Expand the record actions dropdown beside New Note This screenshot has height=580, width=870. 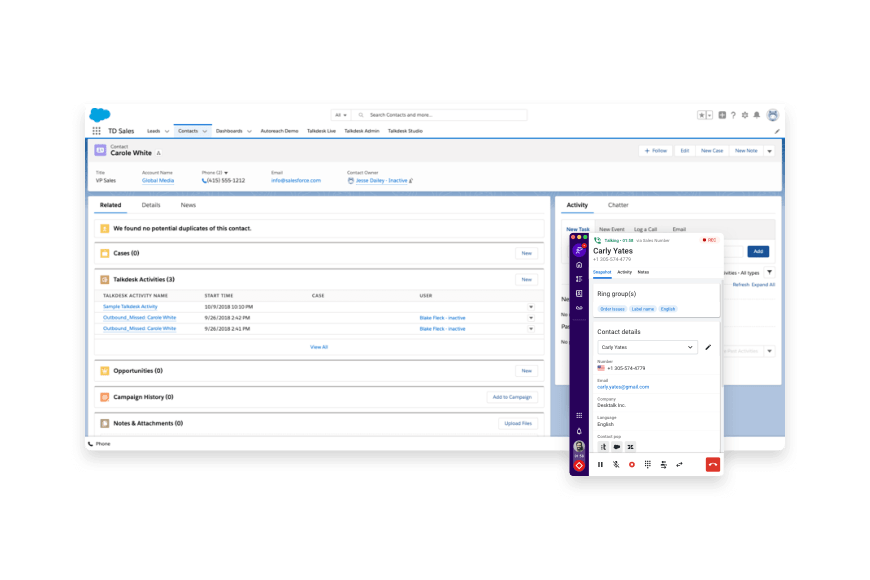tap(771, 150)
